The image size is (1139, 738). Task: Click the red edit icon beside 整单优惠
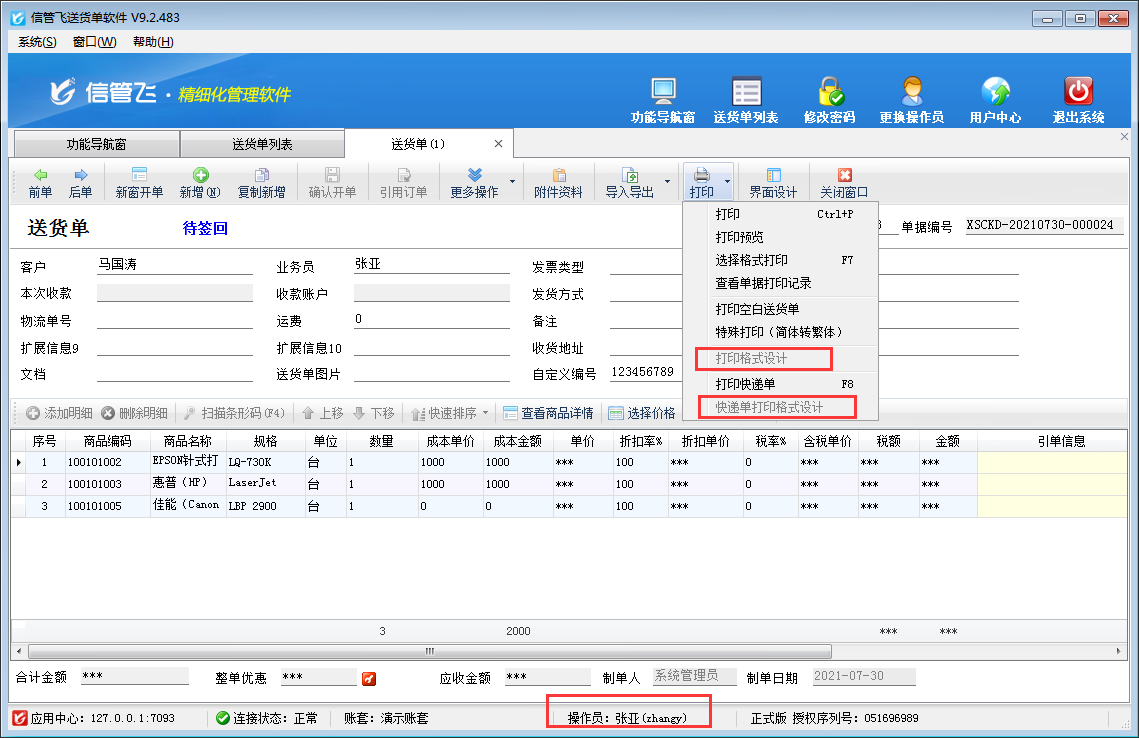[x=369, y=678]
